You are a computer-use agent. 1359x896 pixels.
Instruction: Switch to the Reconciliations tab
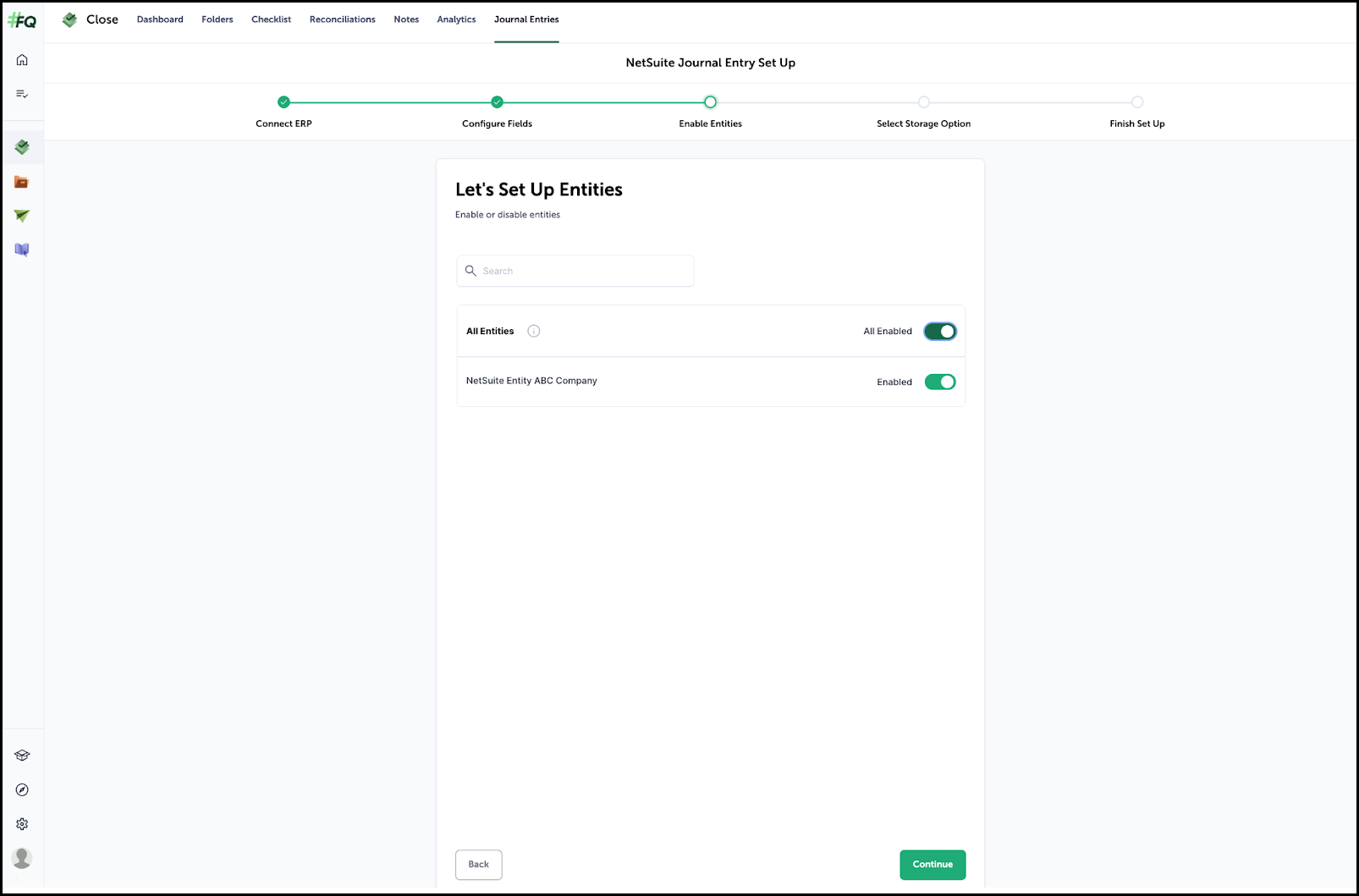(x=342, y=19)
